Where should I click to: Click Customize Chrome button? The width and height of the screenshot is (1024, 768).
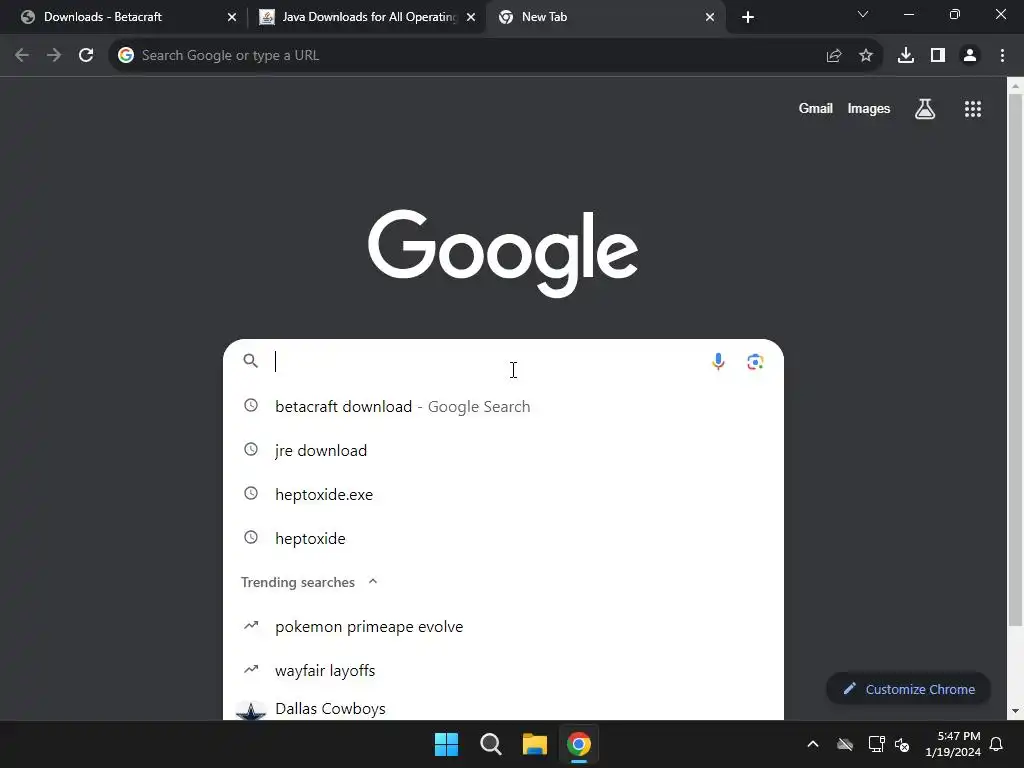(x=908, y=689)
